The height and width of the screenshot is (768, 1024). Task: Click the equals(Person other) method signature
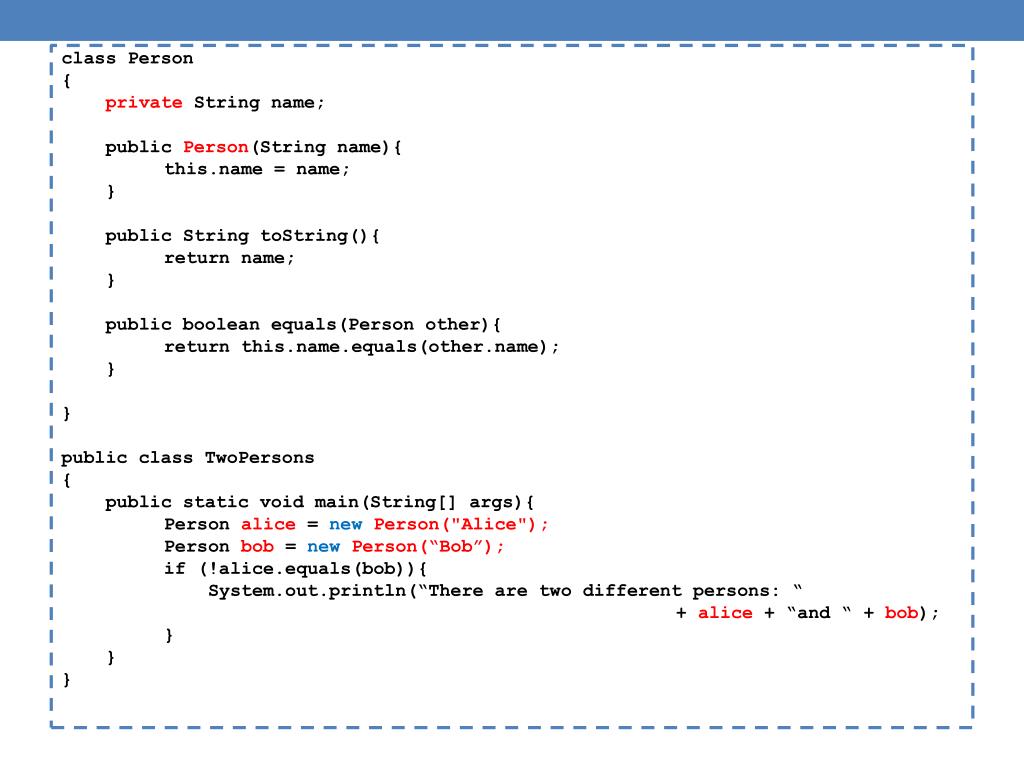tap(303, 325)
